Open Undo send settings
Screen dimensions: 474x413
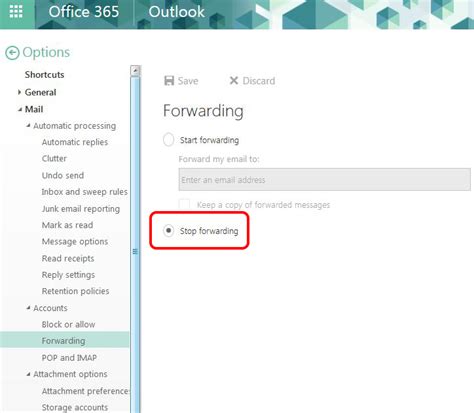pos(63,175)
